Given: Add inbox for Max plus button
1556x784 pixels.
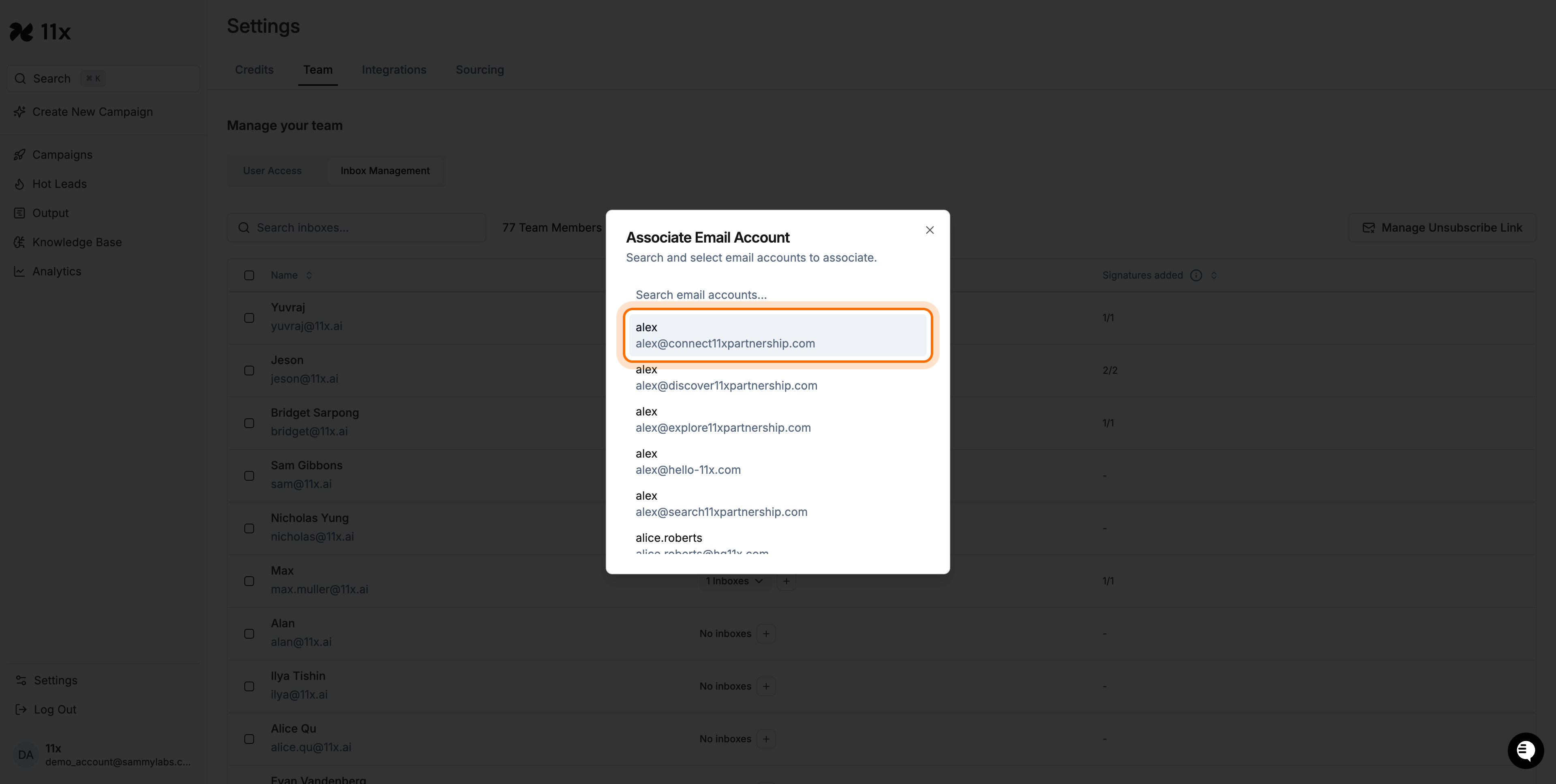Looking at the screenshot, I should tap(786, 581).
